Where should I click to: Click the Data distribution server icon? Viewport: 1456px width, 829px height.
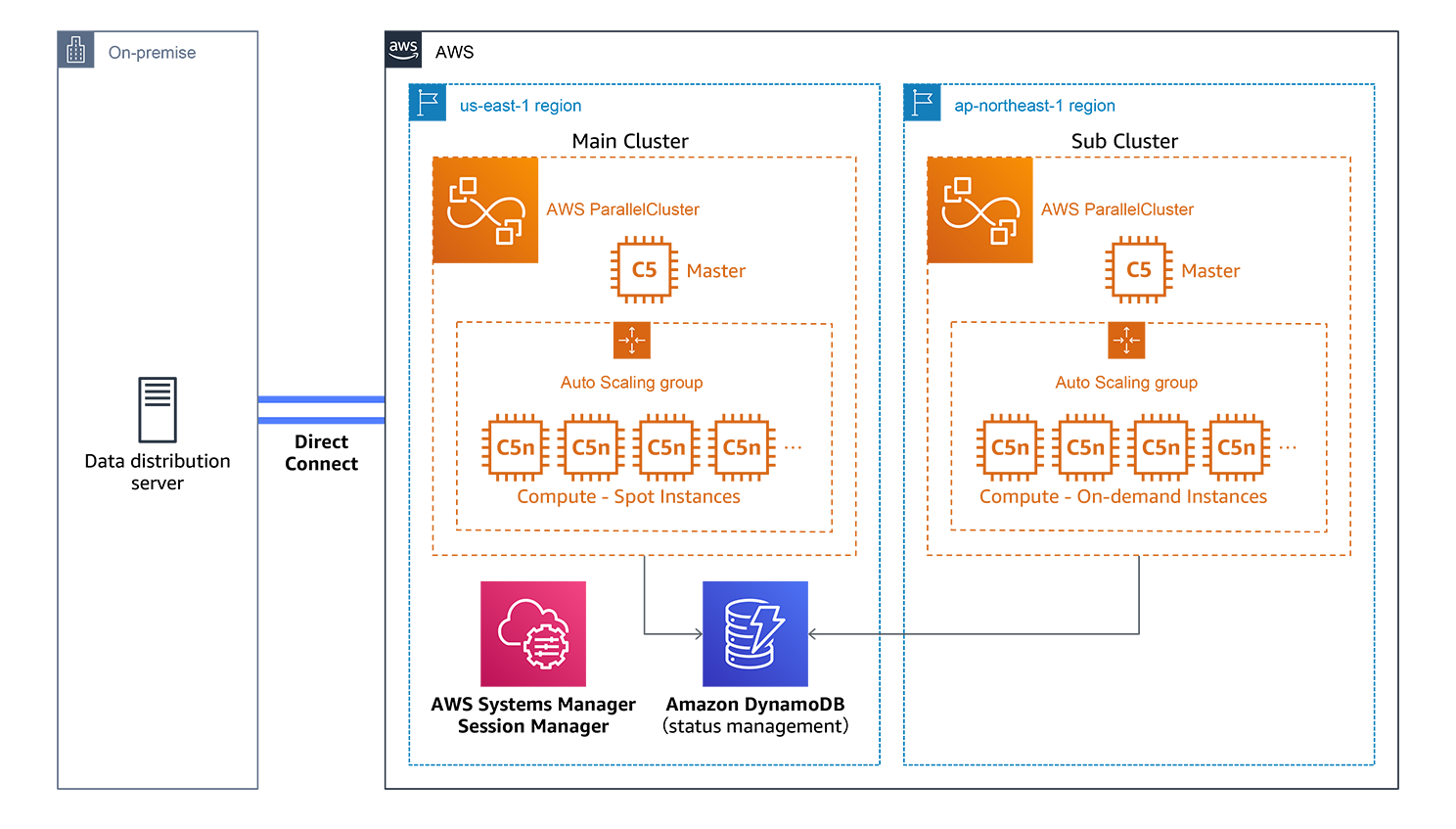pos(158,409)
